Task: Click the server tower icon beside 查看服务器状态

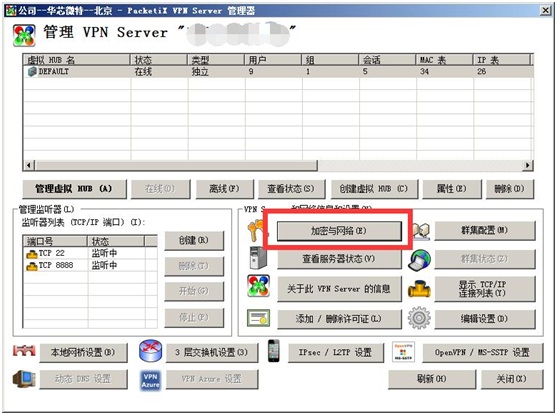Action: click(258, 258)
